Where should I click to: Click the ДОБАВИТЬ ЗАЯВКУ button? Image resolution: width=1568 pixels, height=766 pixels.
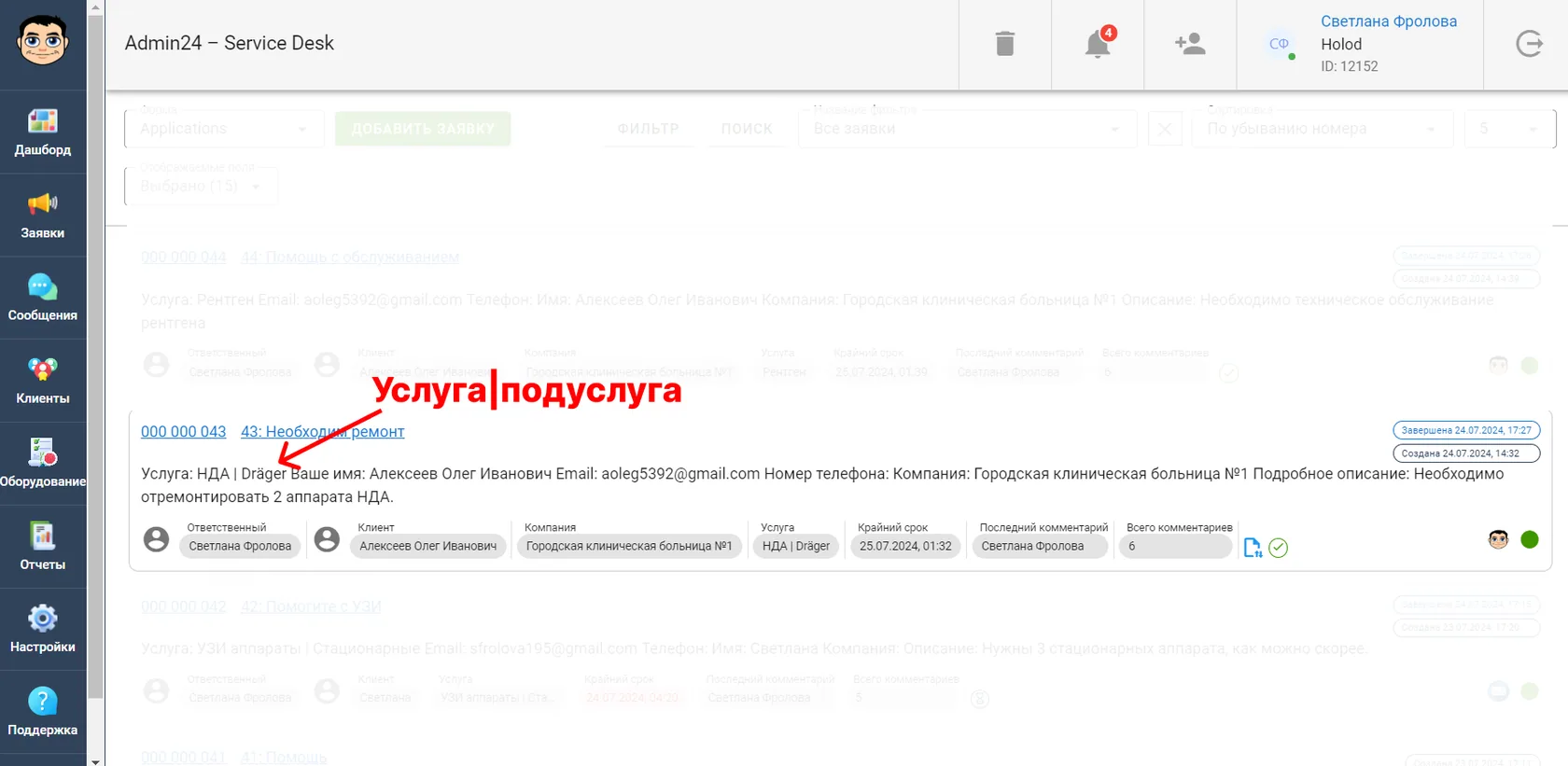[423, 129]
